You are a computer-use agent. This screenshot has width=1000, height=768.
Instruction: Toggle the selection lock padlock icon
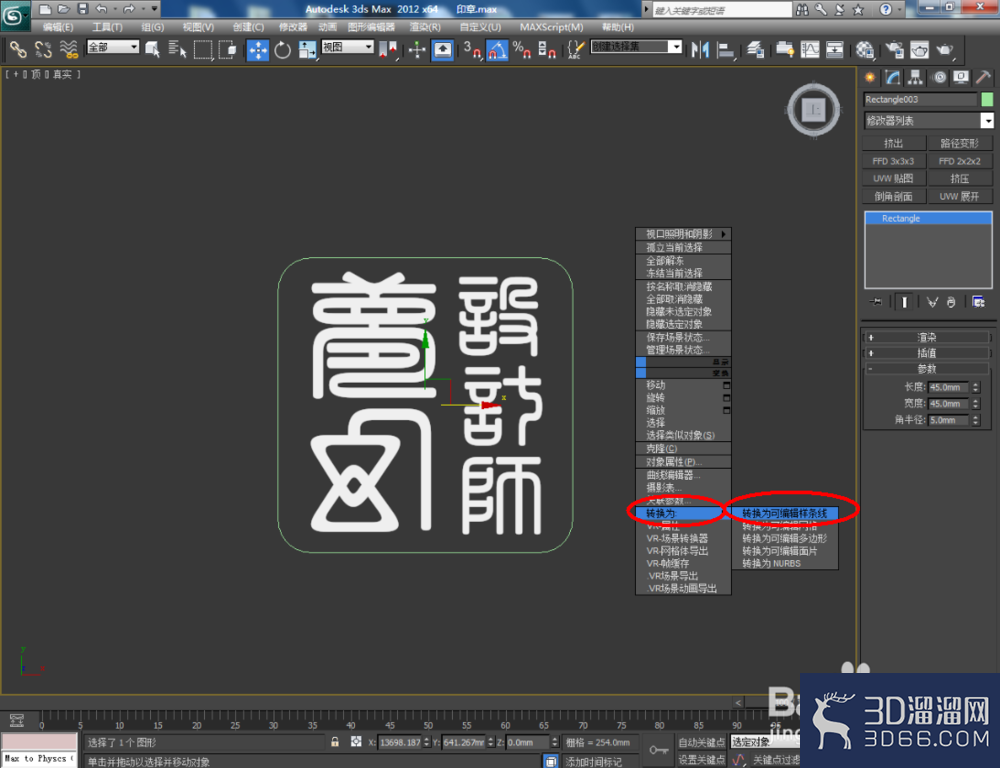[x=335, y=742]
